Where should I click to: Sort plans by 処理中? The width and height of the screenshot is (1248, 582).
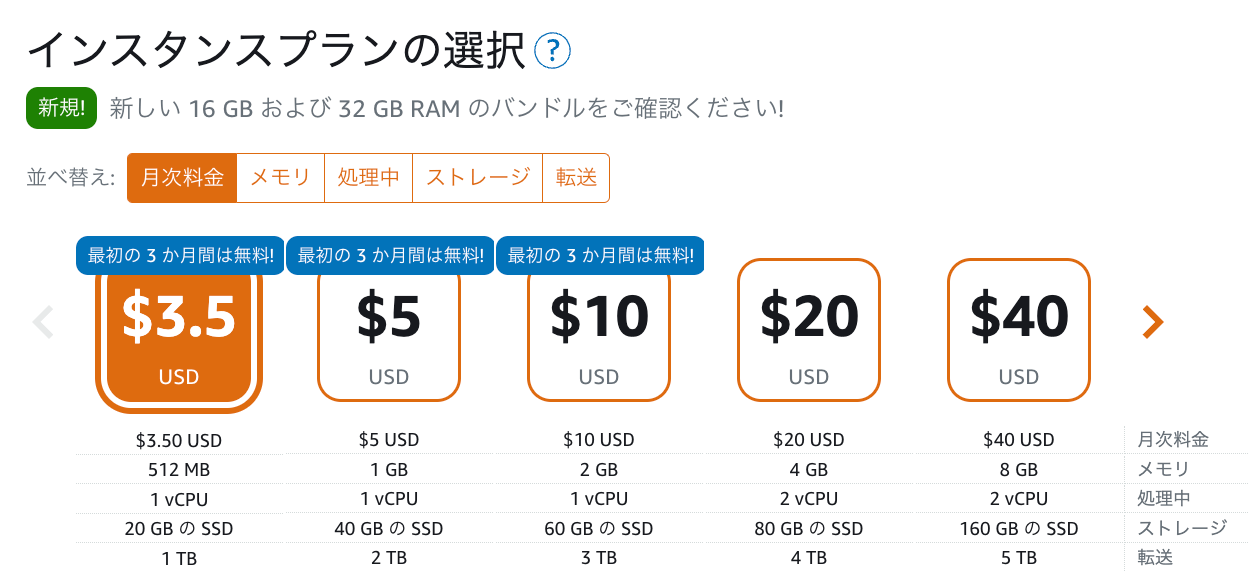tap(368, 178)
